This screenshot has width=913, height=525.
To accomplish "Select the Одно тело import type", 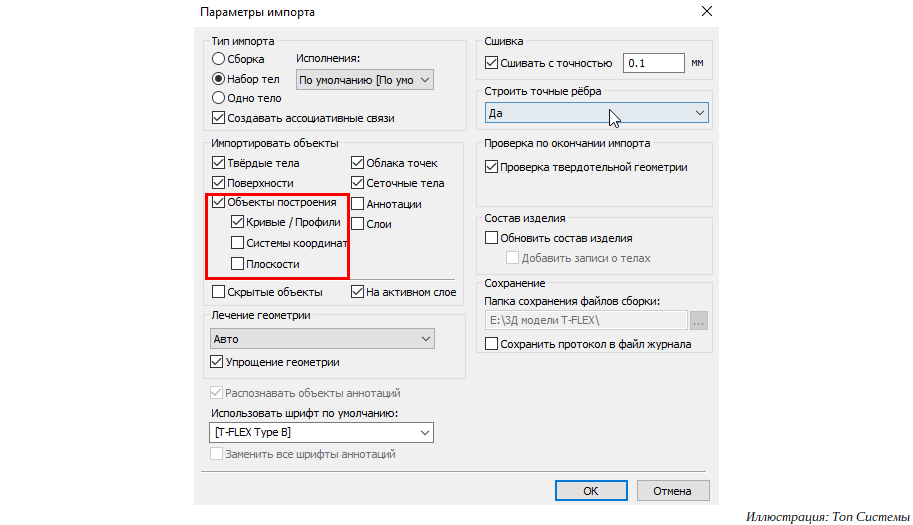I will coord(218,98).
